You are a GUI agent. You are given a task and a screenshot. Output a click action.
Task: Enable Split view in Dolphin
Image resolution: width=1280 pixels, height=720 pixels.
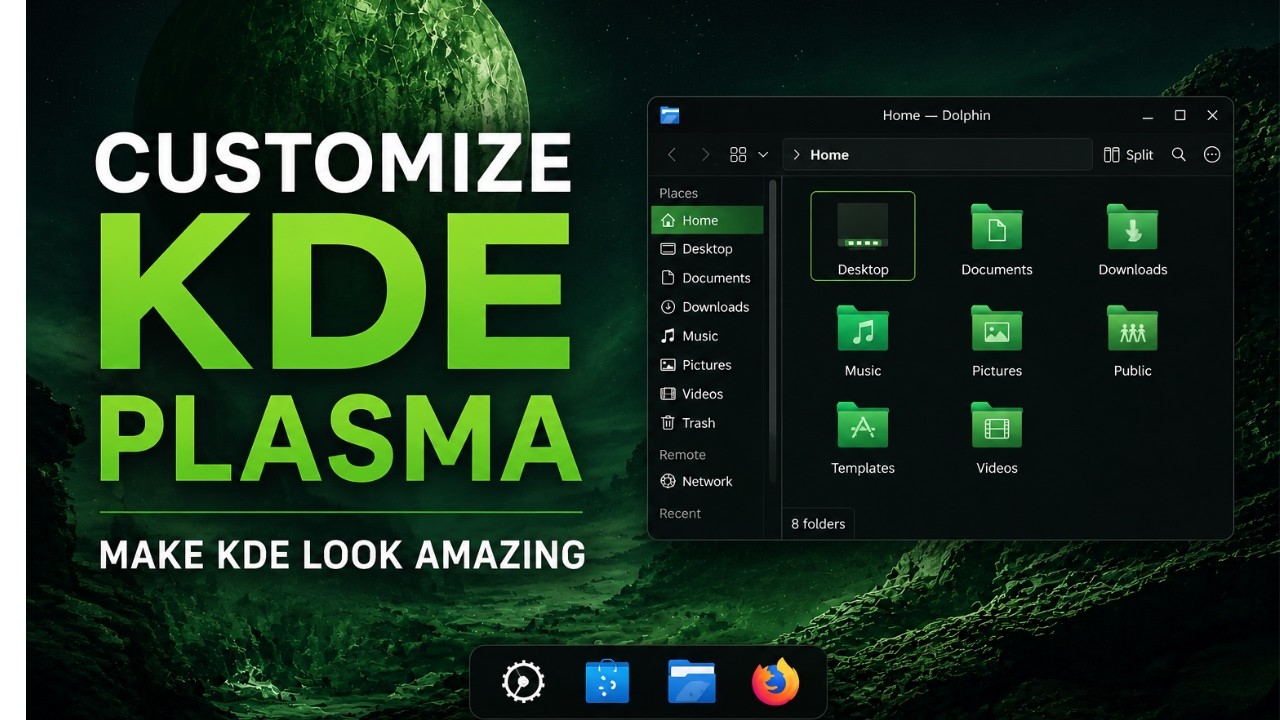[1128, 155]
